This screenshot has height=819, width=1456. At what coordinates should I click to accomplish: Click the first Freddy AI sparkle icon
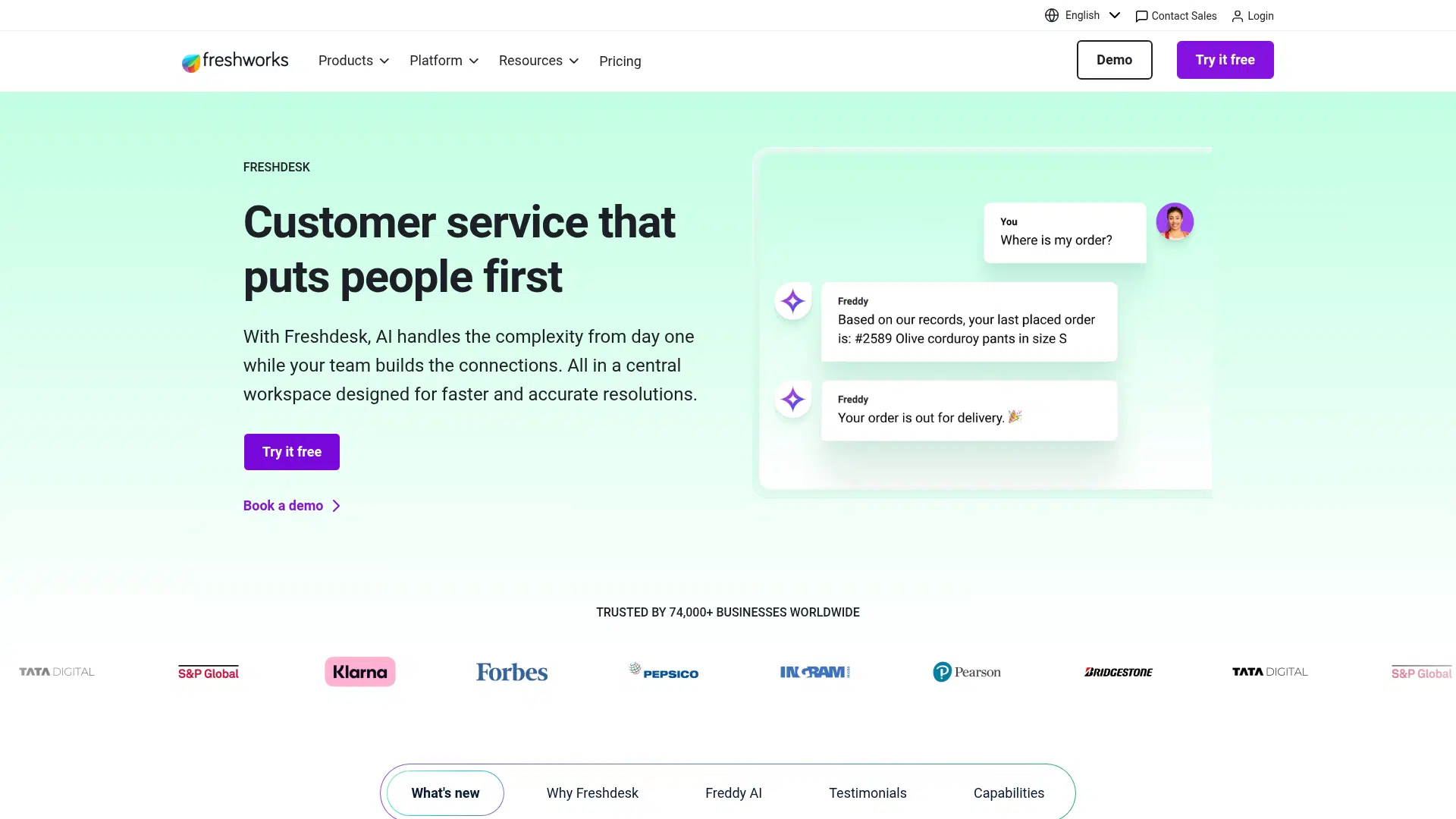point(793,301)
